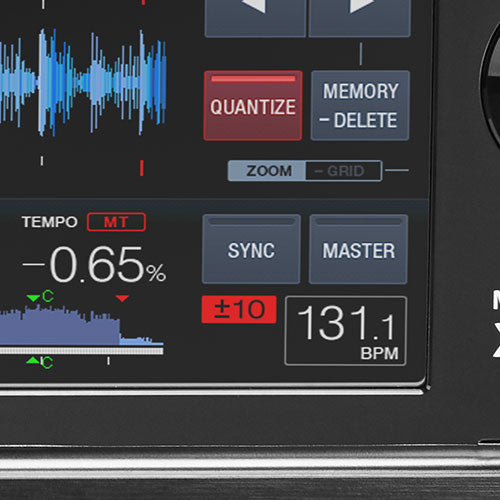
Task: Select the ZOOM mode segment
Action: pos(267,171)
